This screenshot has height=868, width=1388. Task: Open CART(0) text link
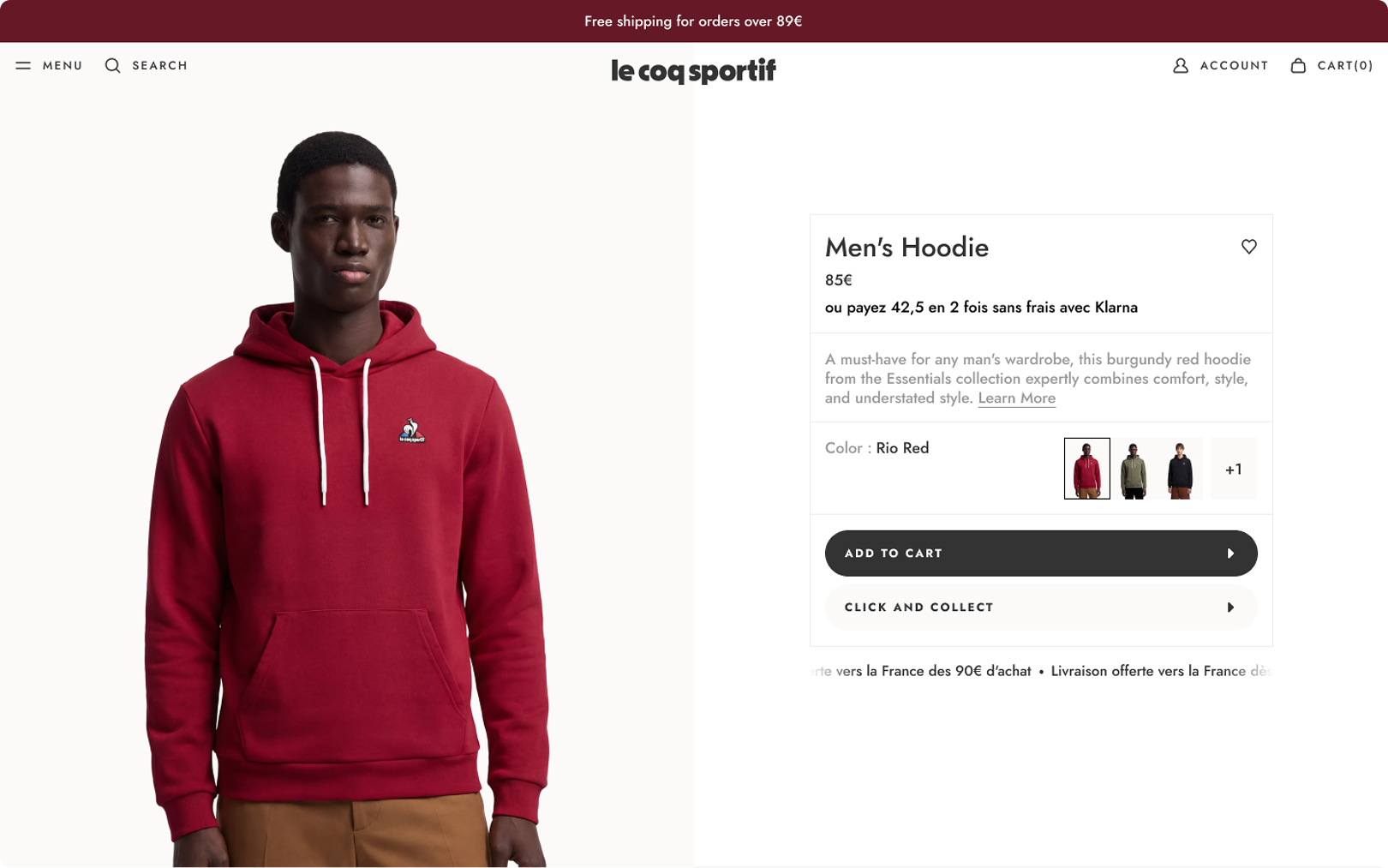1344,66
